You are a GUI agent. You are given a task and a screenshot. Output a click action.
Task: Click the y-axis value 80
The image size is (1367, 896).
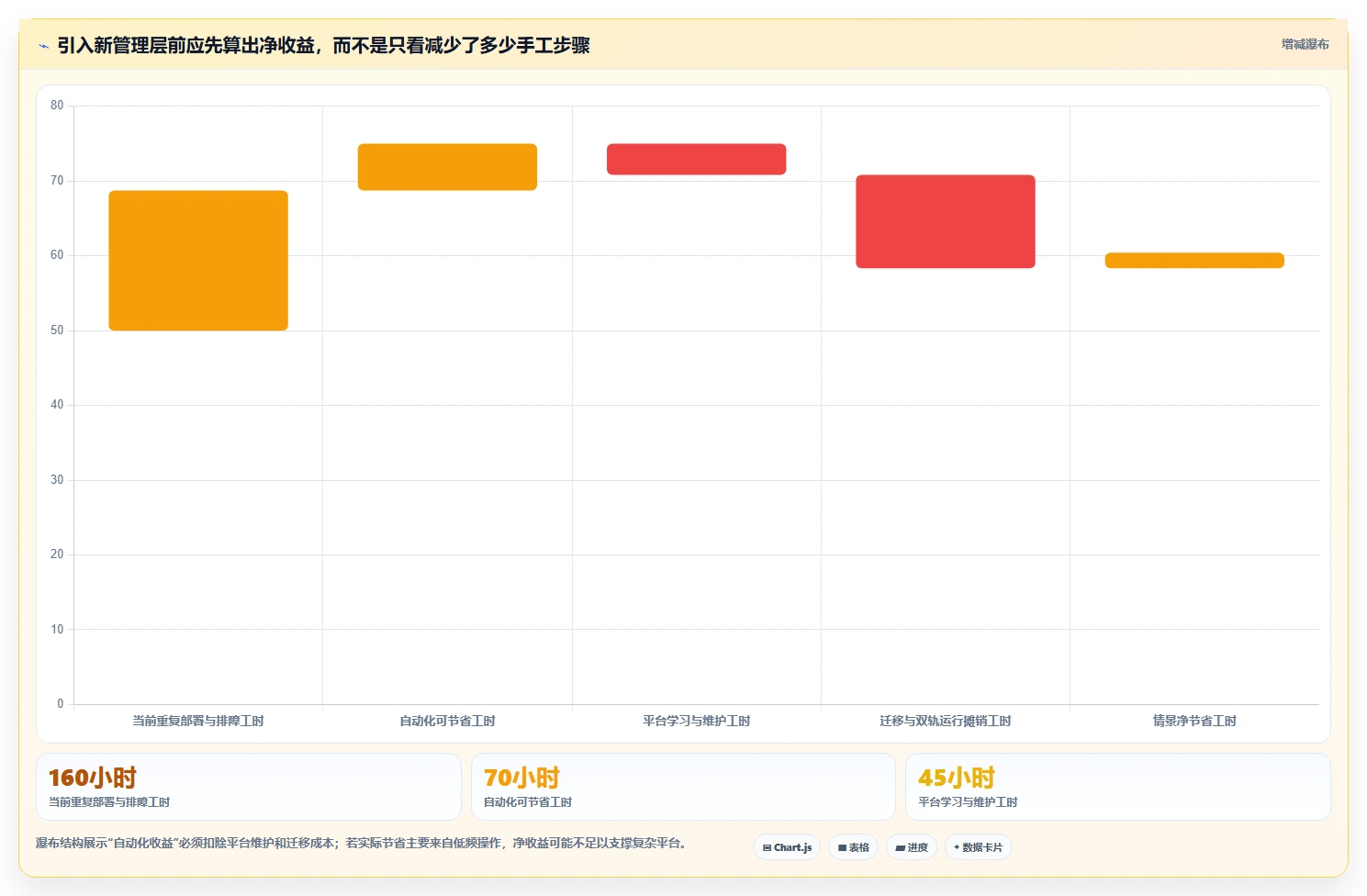pyautogui.click(x=57, y=106)
